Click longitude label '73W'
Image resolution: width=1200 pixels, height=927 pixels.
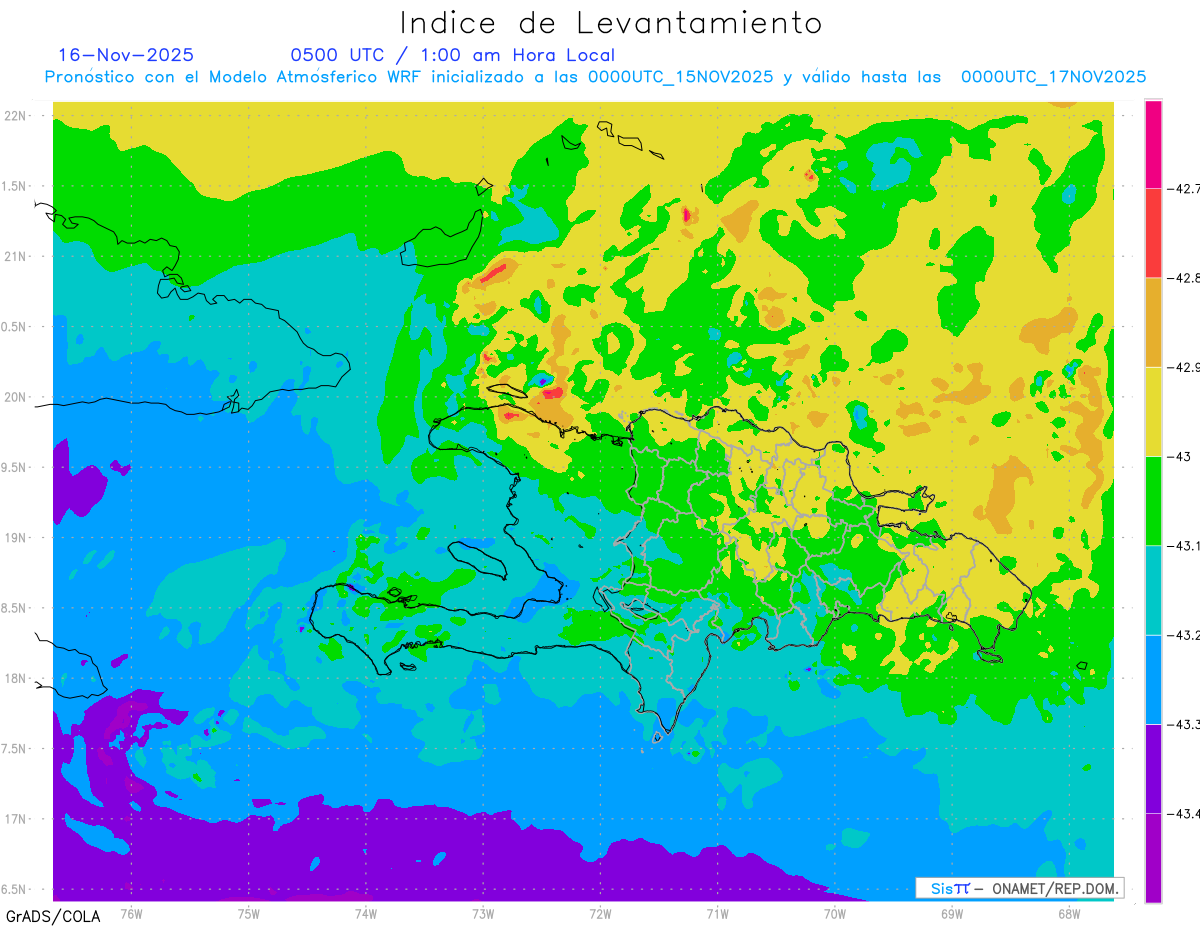(483, 914)
